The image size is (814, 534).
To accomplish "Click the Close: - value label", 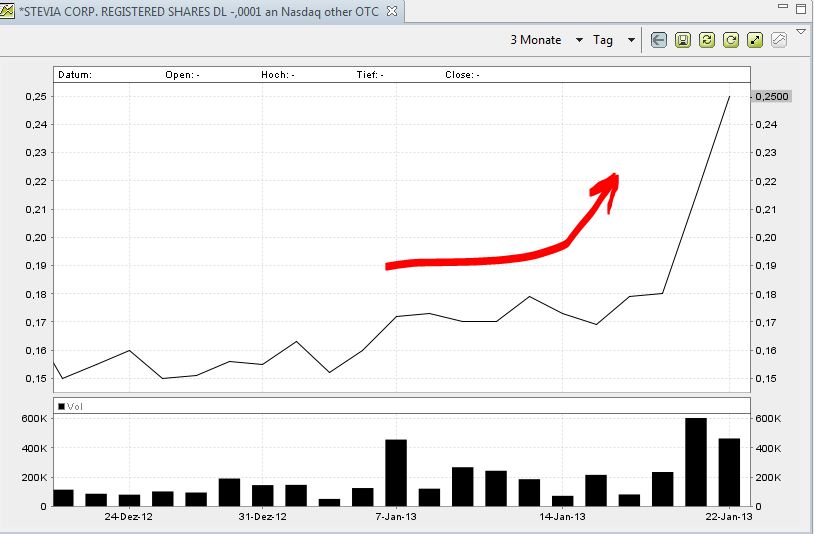I will (x=462, y=75).
